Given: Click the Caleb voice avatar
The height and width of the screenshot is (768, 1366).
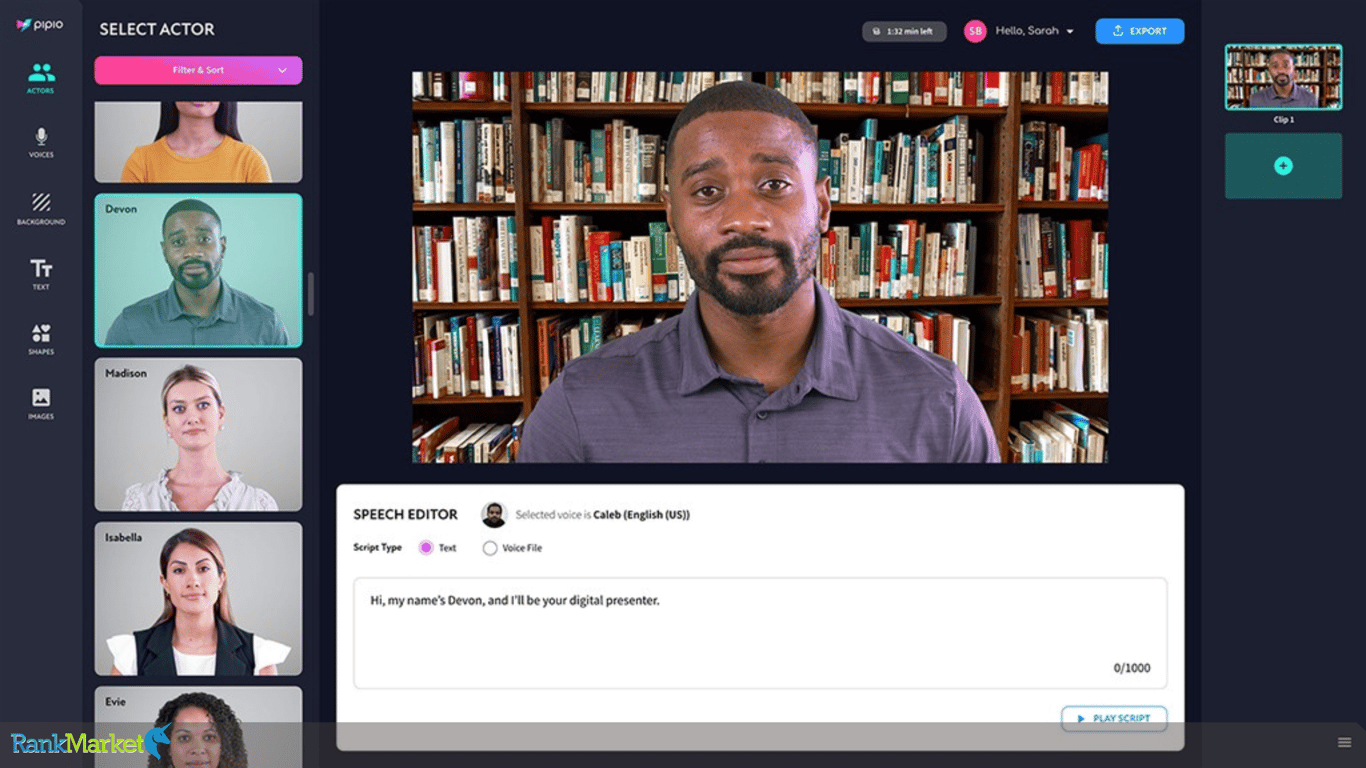Looking at the screenshot, I should tap(494, 515).
